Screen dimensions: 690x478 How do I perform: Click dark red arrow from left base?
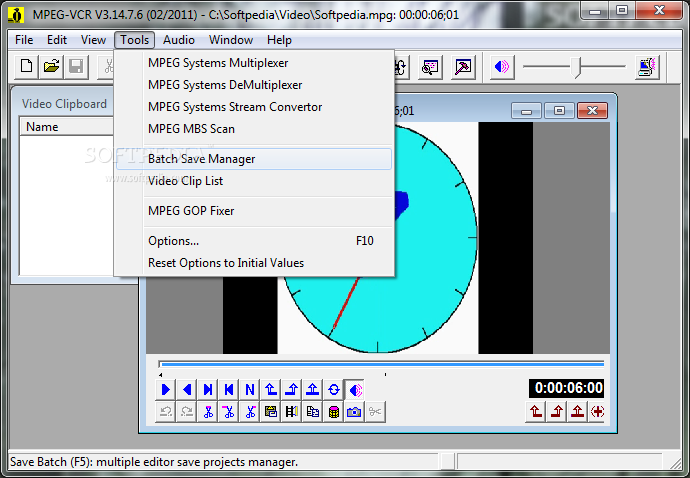pos(557,412)
